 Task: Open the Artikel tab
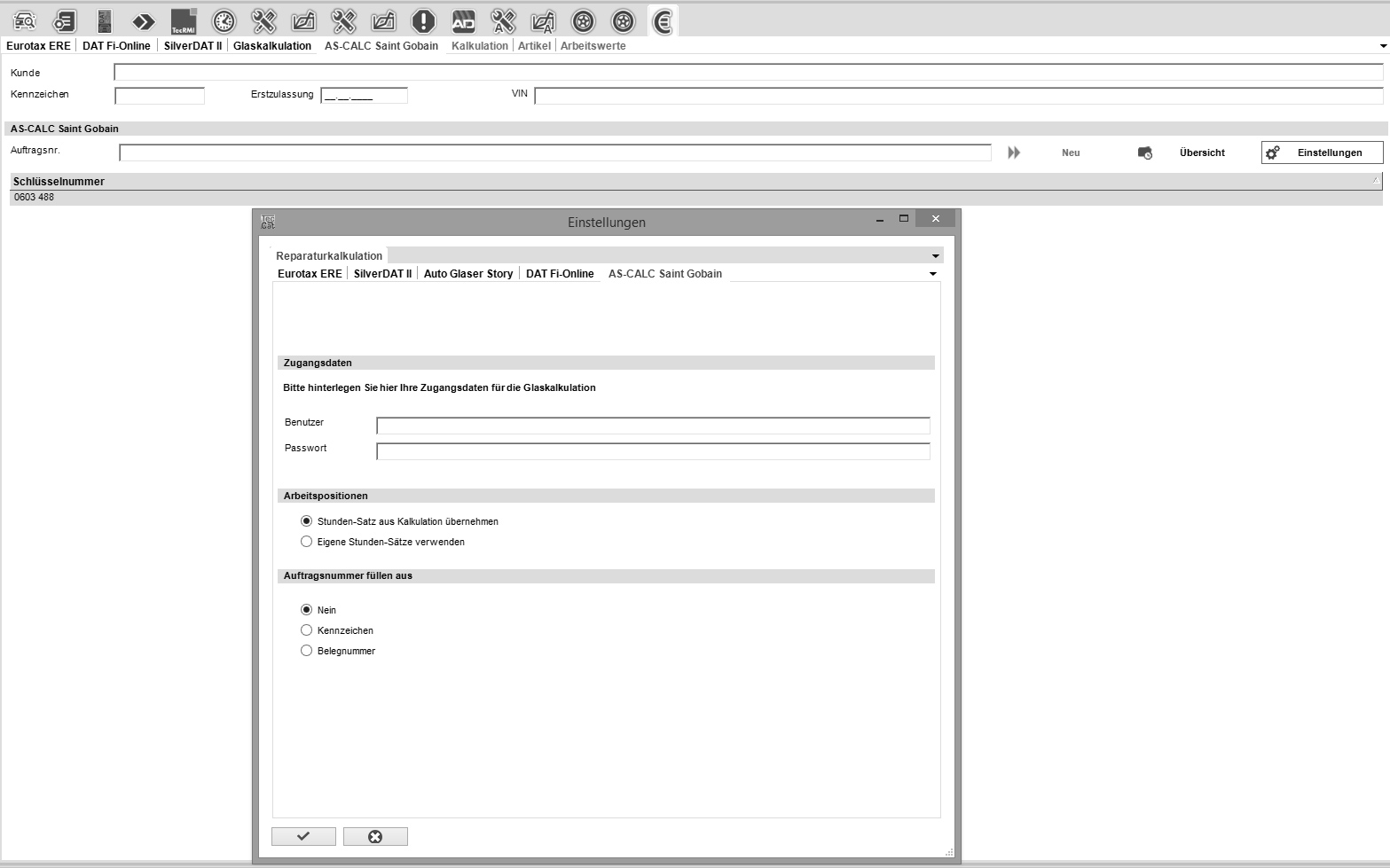pos(534,46)
